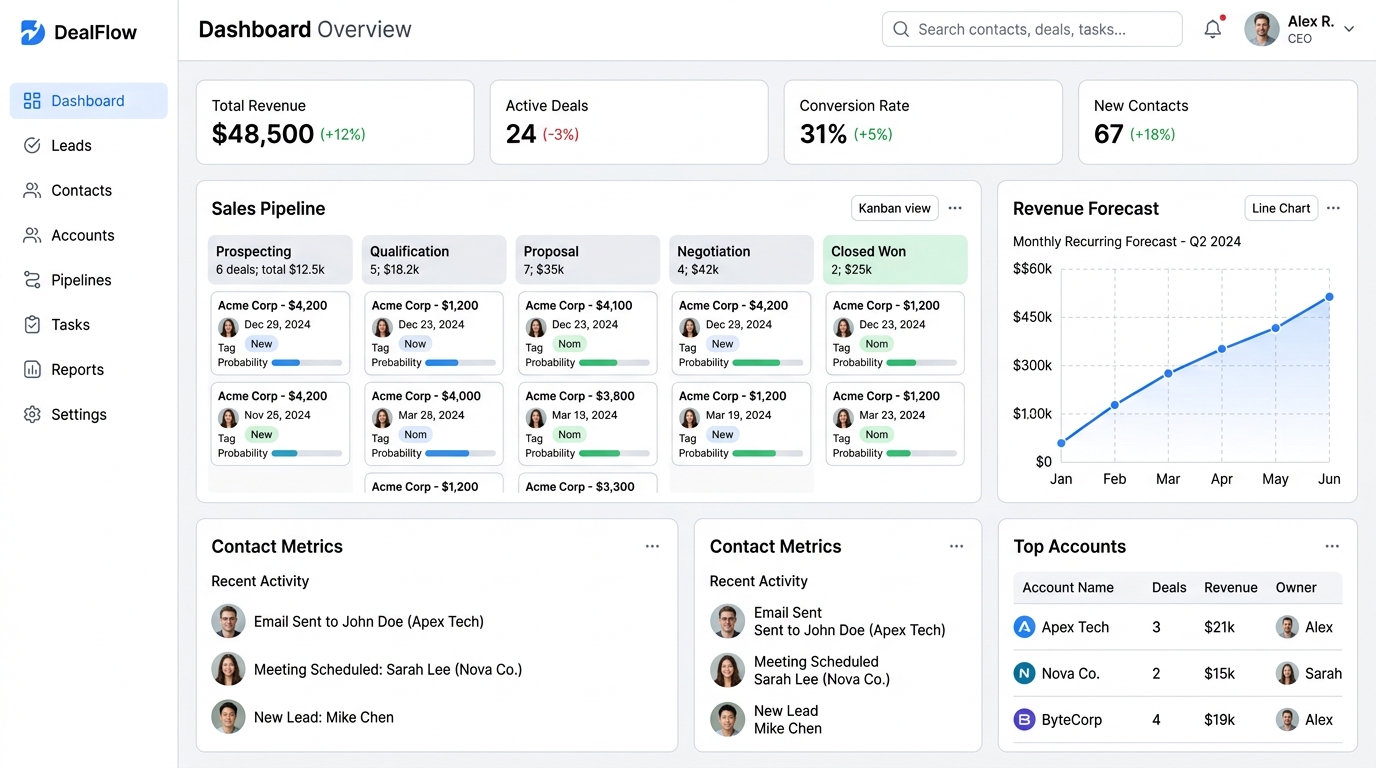
Task: Open Acme Corp - $4,000 deal card
Action: click(x=434, y=424)
